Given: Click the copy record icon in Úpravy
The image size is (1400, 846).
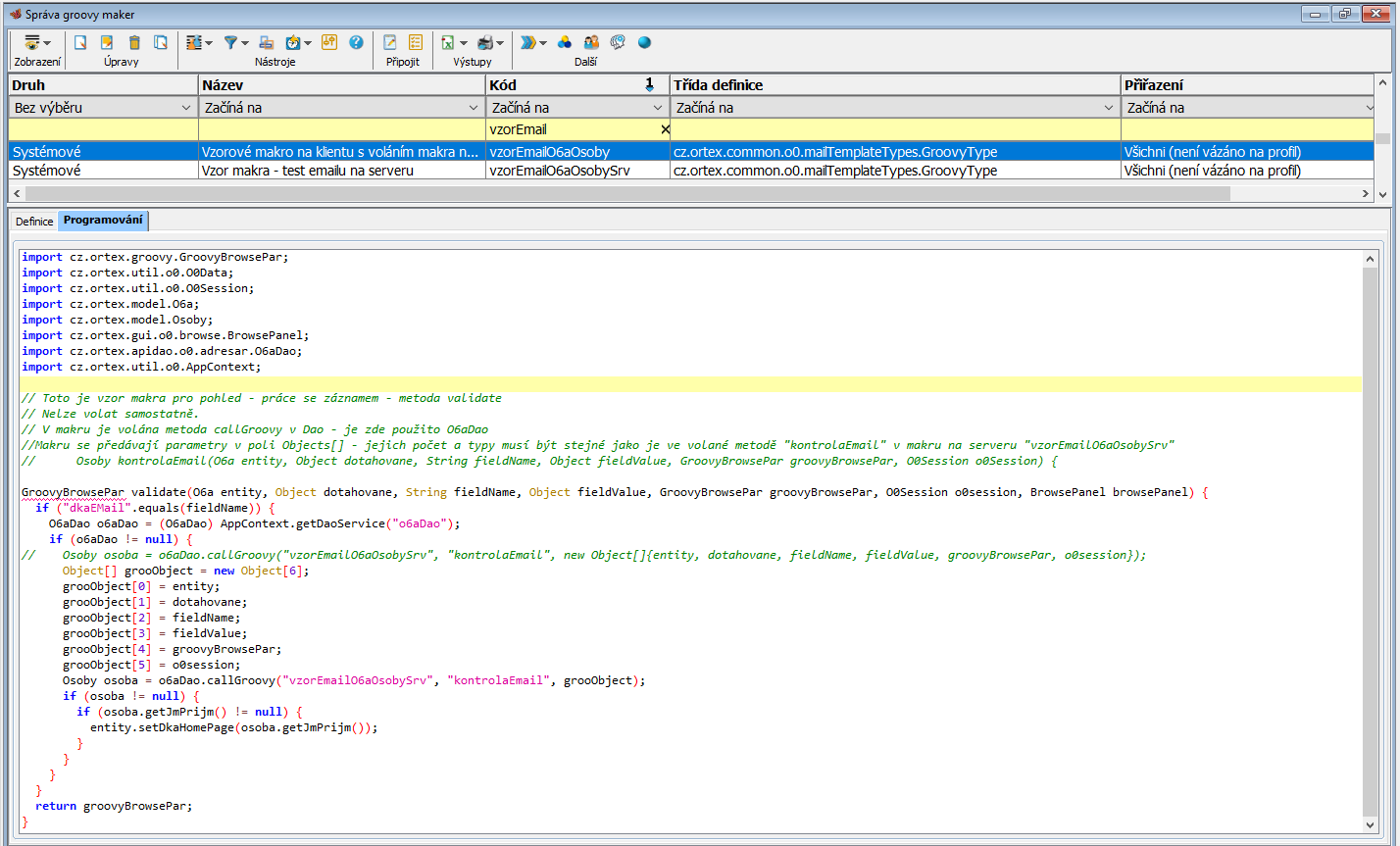Looking at the screenshot, I should coord(160,43).
